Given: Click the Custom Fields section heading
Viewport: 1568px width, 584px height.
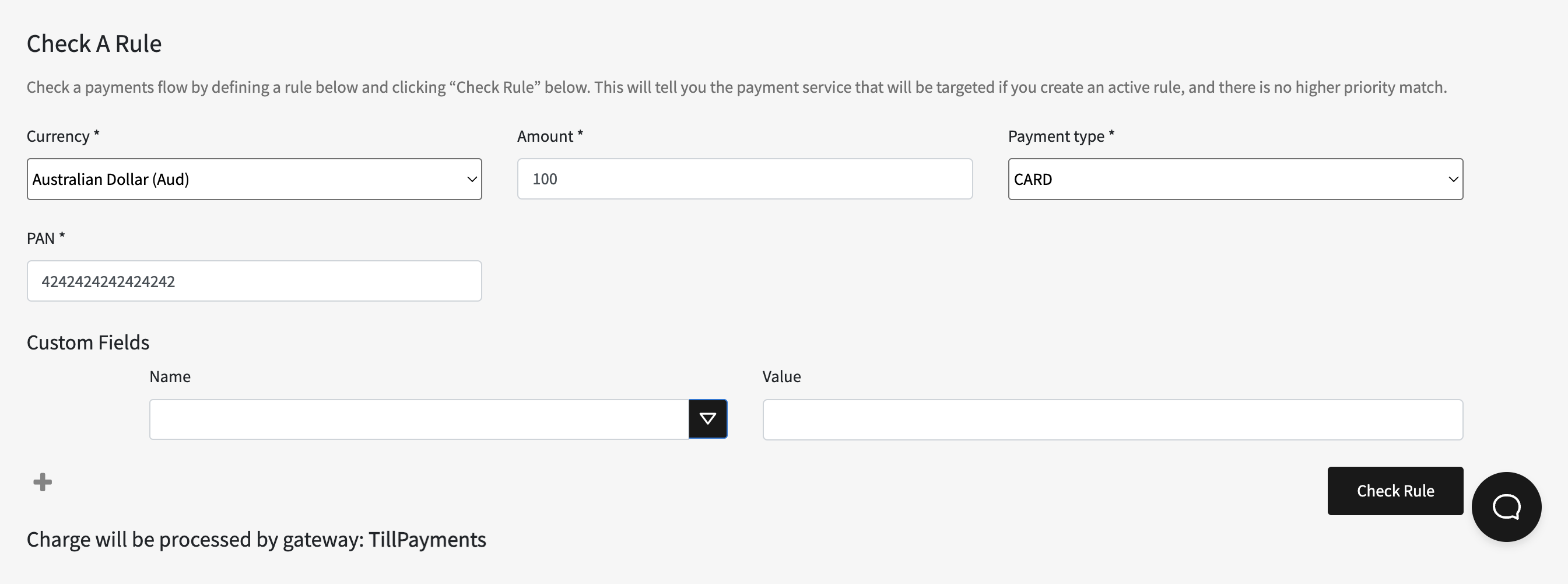Looking at the screenshot, I should point(88,342).
